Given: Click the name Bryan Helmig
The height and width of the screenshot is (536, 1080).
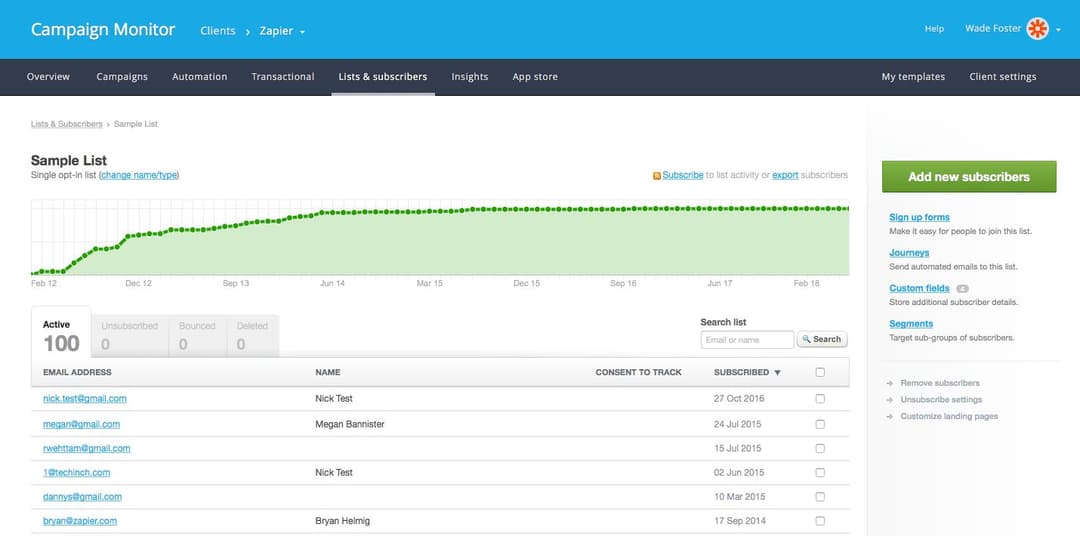Looking at the screenshot, I should [x=342, y=522].
